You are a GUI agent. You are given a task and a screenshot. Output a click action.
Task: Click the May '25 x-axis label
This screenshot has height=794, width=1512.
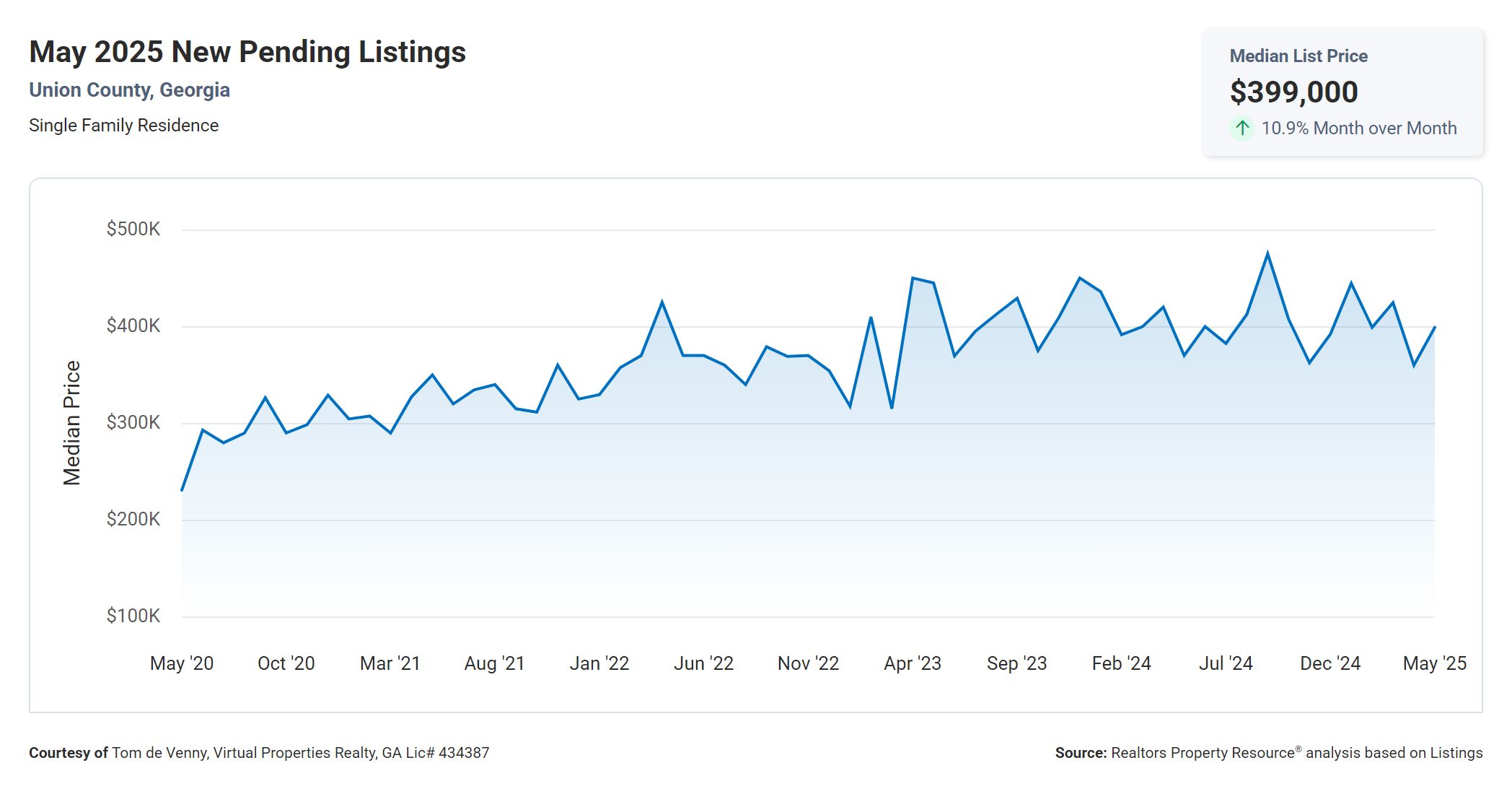1433,663
